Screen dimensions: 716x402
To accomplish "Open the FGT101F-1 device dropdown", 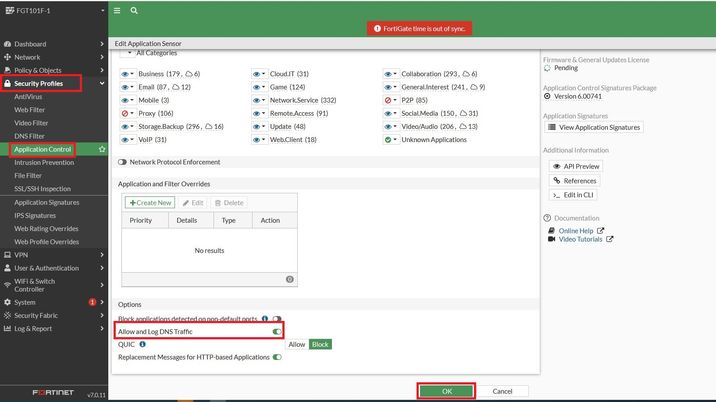I will [x=103, y=11].
